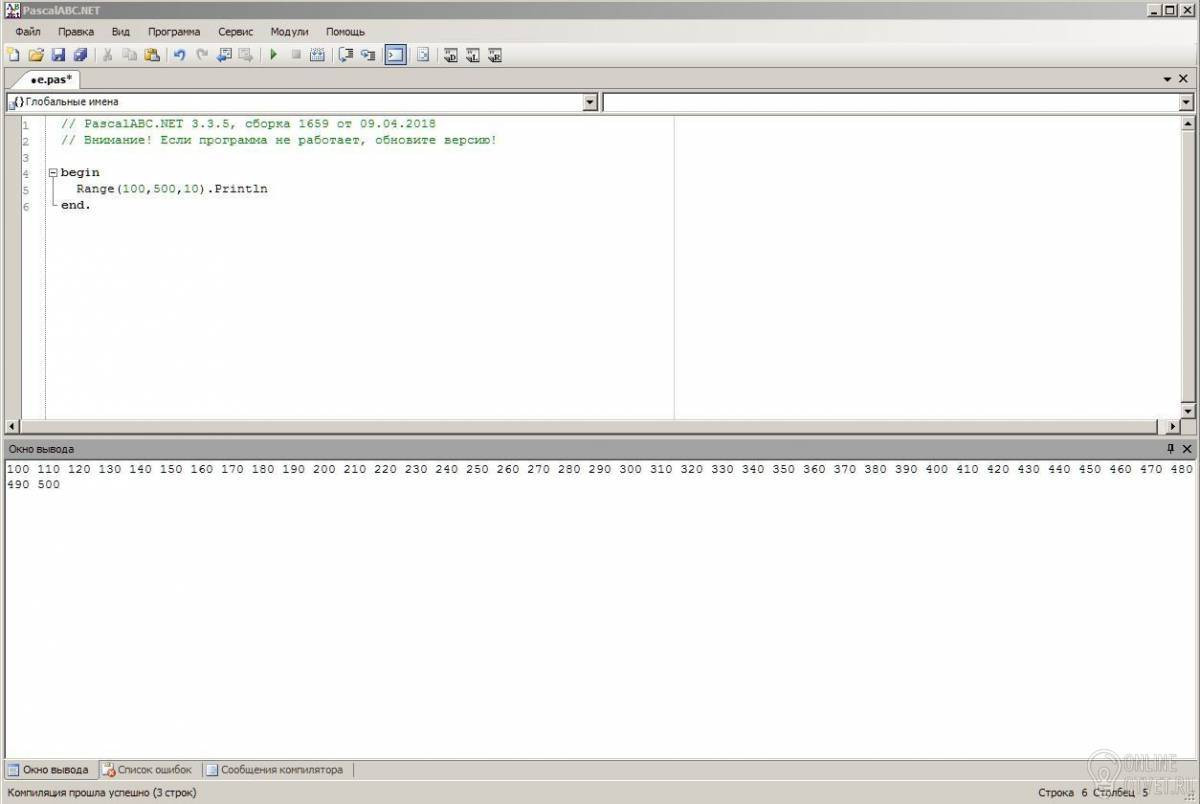This screenshot has height=804, width=1200.
Task: Click the Строка 6 status bar entry
Action: pyautogui.click(x=1062, y=793)
